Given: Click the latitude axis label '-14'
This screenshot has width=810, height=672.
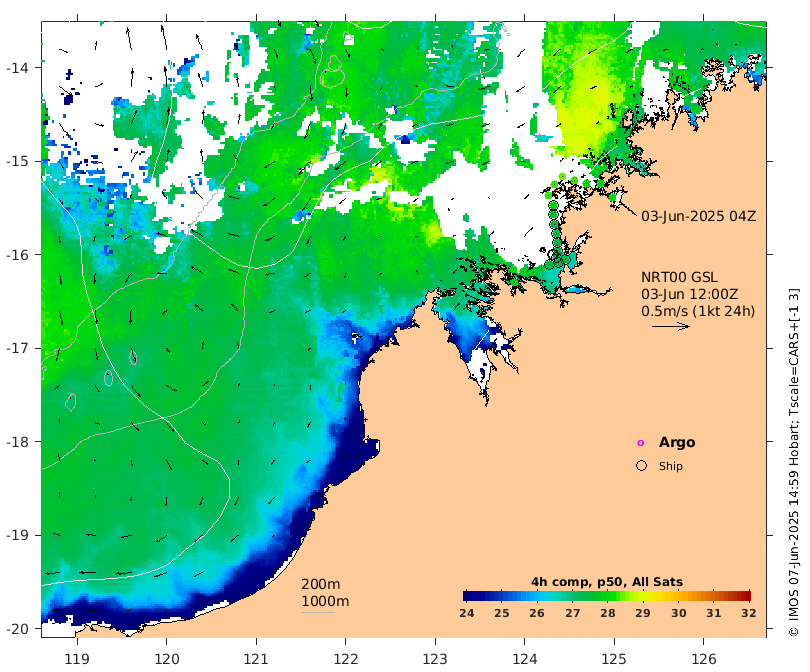Looking at the screenshot, I should pos(17,68).
